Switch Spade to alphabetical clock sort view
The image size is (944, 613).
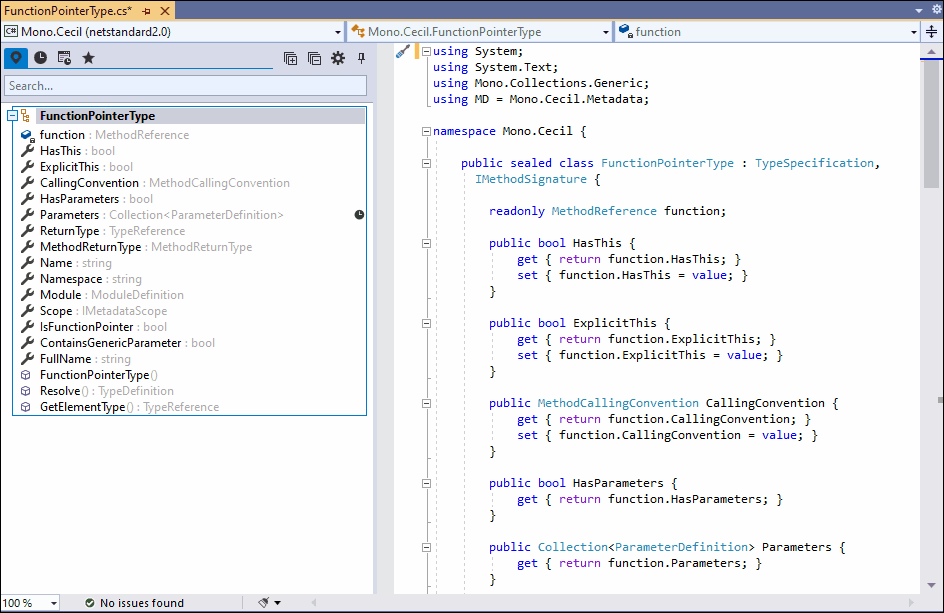pyautogui.click(x=40, y=58)
